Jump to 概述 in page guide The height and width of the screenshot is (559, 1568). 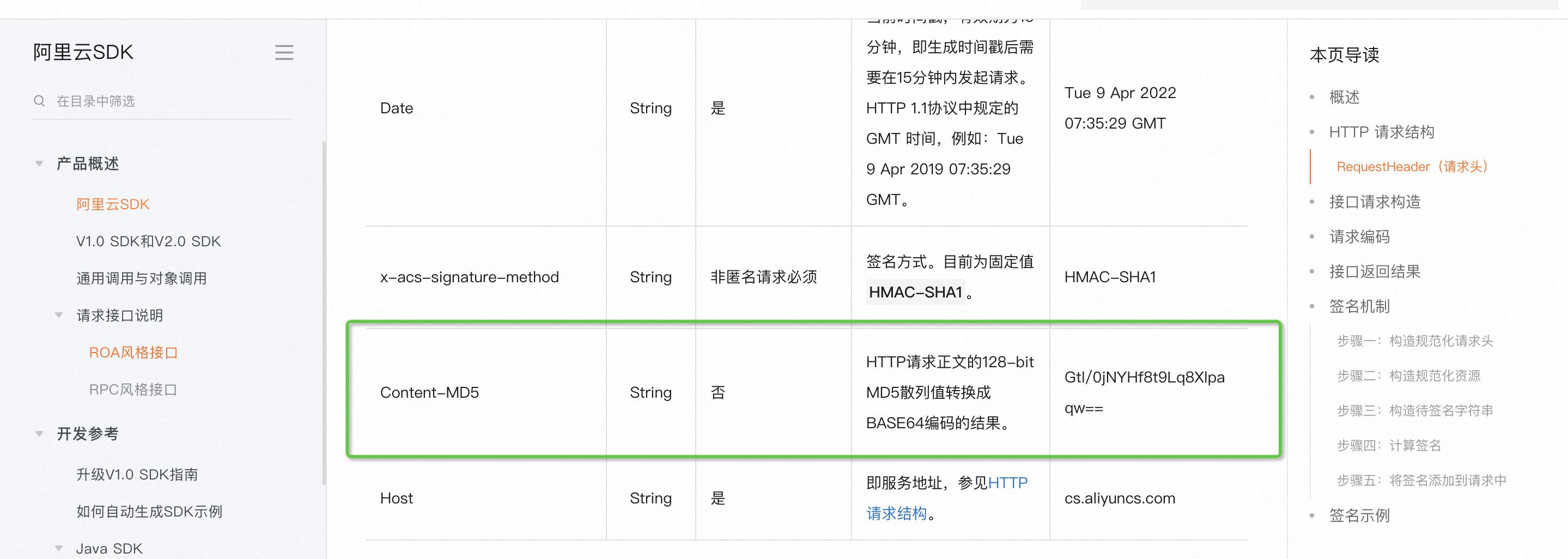pyautogui.click(x=1344, y=97)
